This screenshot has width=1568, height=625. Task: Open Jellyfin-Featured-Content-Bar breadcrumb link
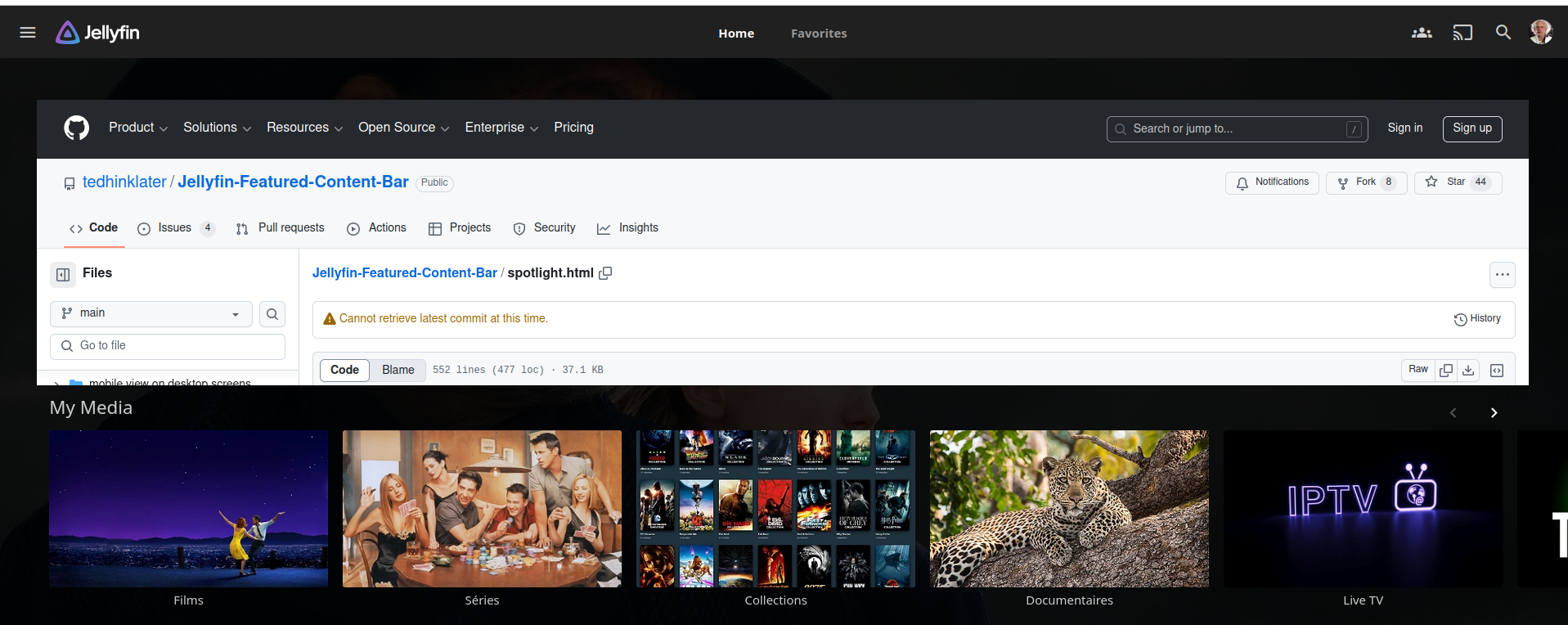click(405, 272)
